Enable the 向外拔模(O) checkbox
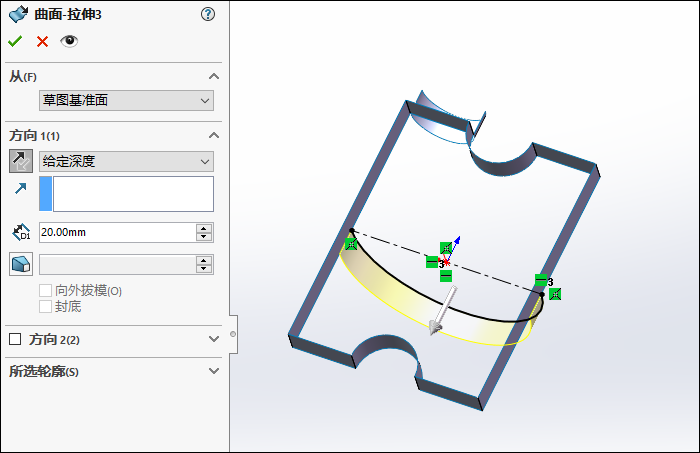Viewport: 700px width, 453px height. 46,291
